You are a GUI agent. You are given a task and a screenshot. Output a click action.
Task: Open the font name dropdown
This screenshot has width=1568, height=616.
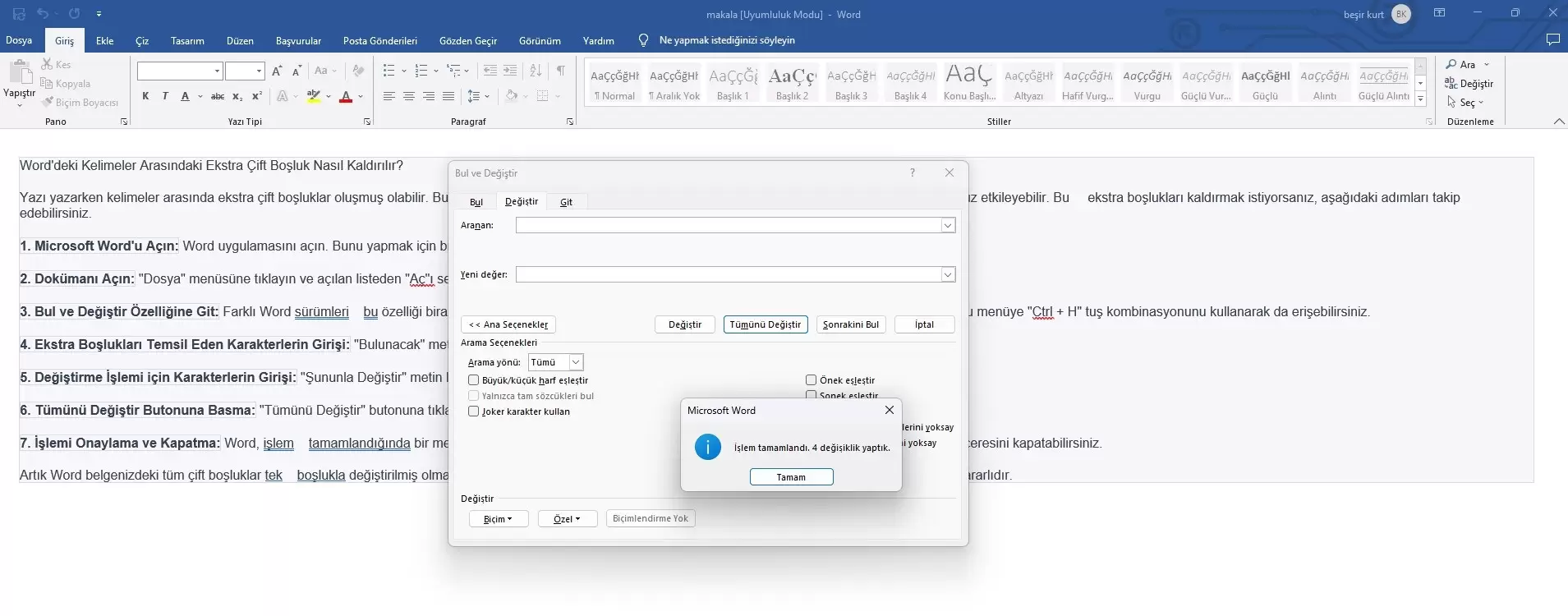217,71
